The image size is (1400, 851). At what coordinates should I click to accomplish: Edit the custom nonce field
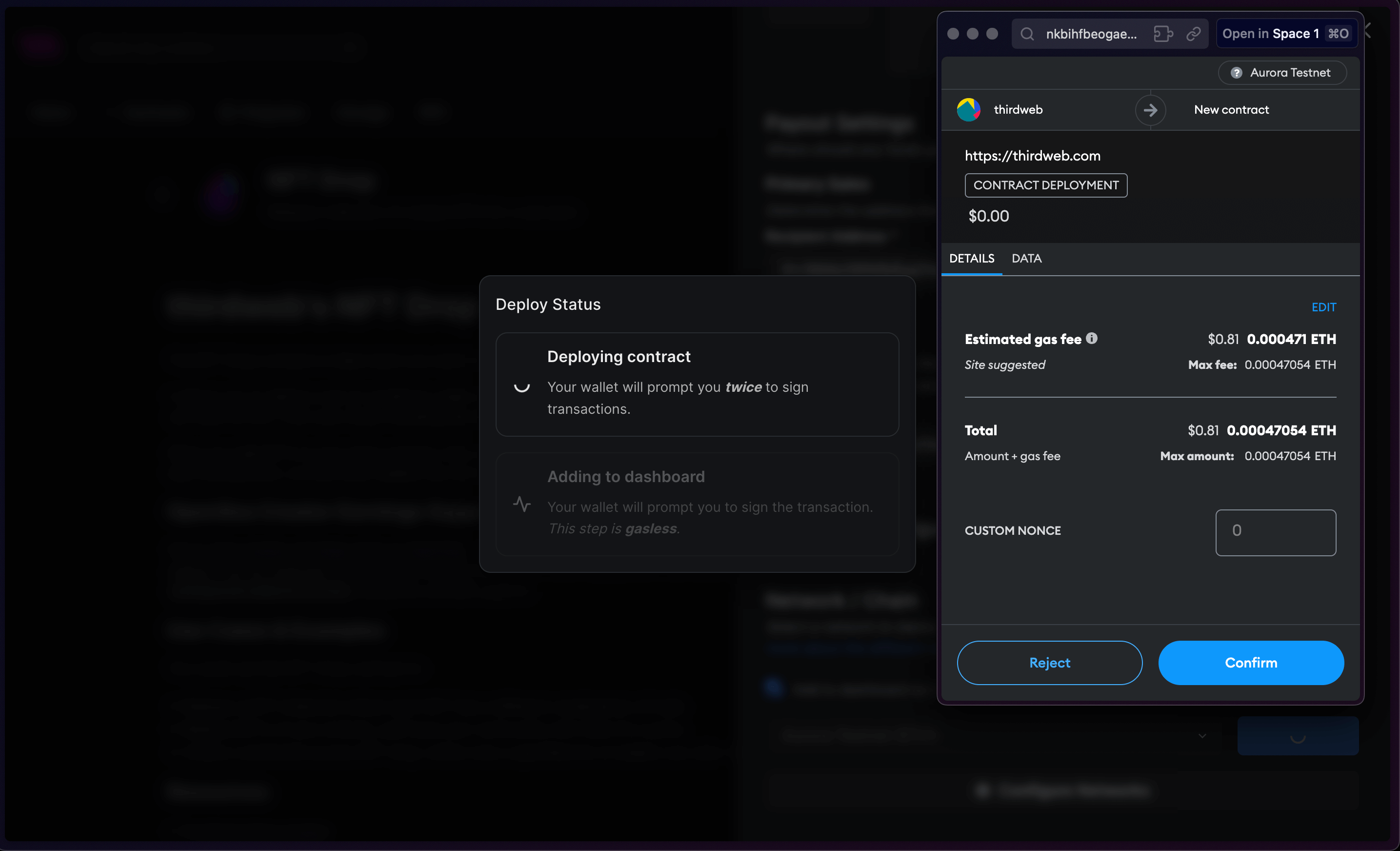click(1276, 532)
